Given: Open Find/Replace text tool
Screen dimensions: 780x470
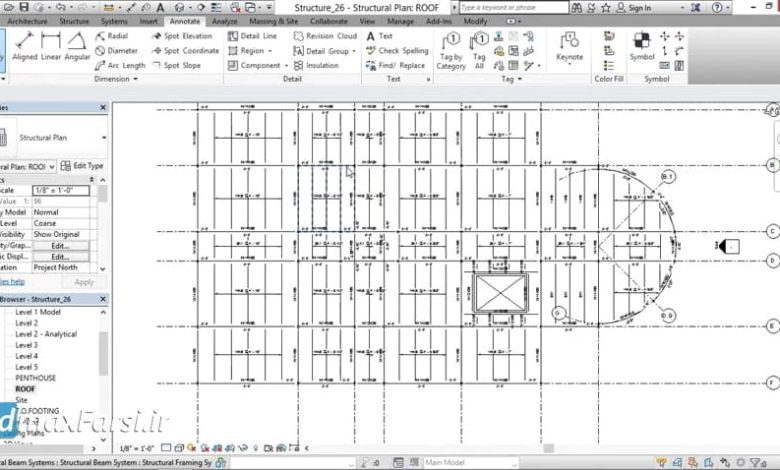Looking at the screenshot, I should click(395, 65).
